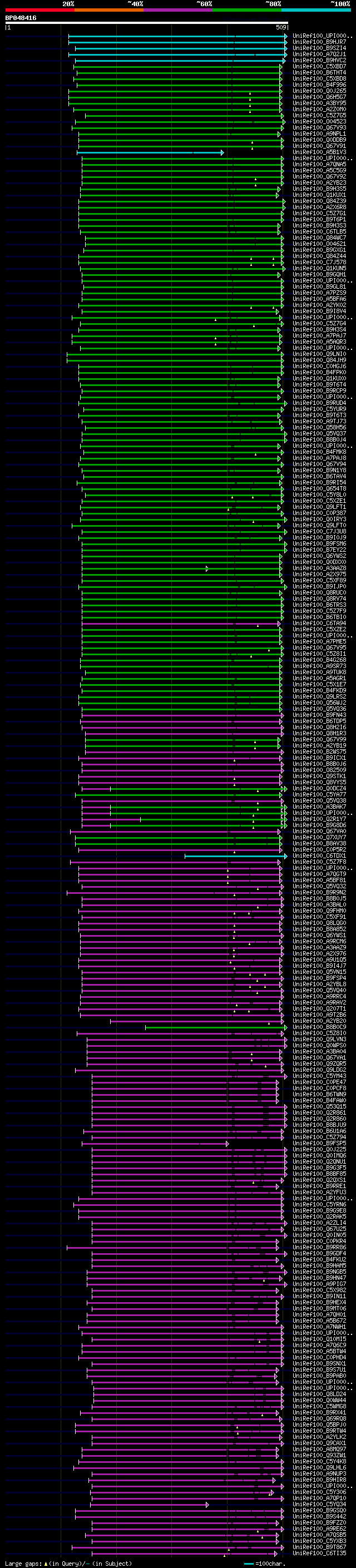The height and width of the screenshot is (1568, 356).
Task: Click the white query sequence bar
Action: coord(146,23)
